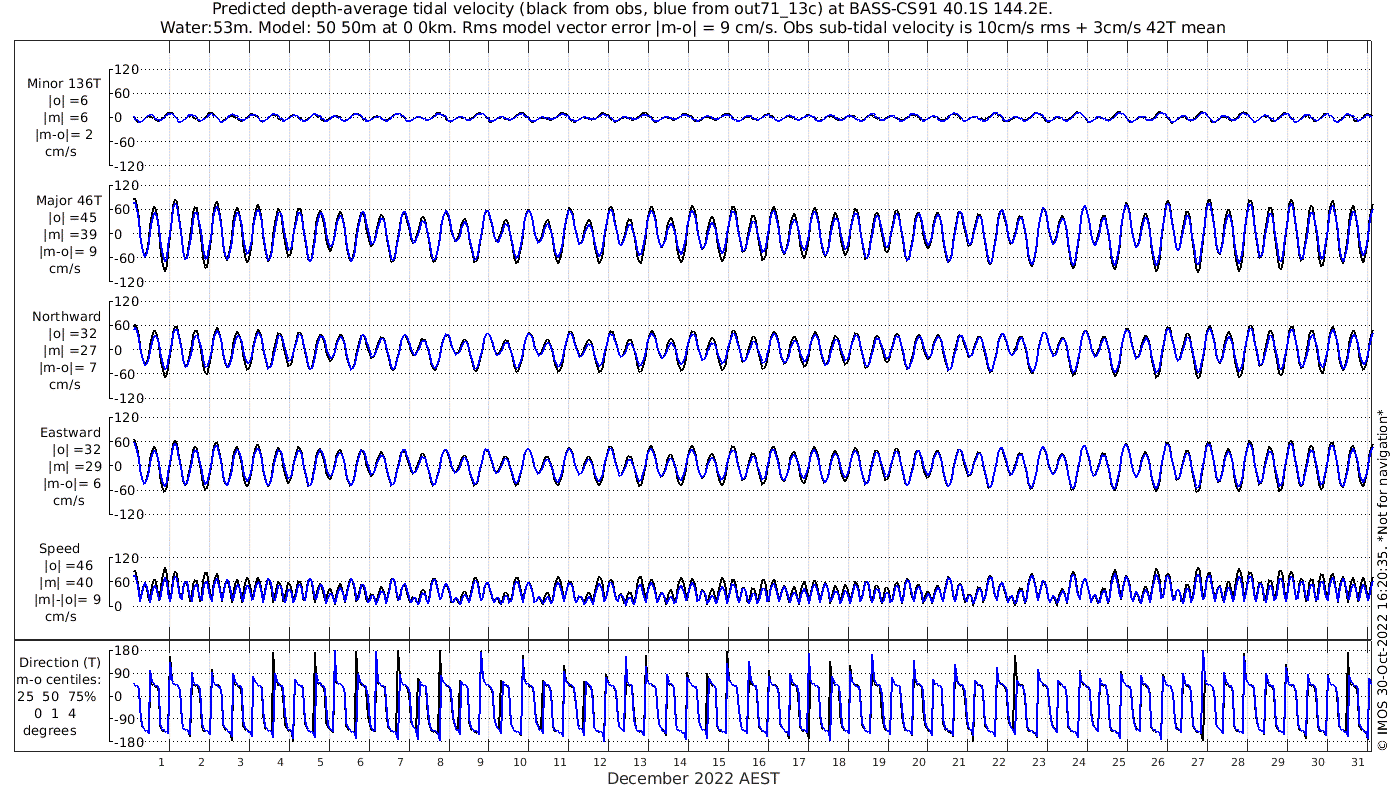Click the day '1' tick on the x-axis
Viewport: 1400px width, 800px height.
click(x=161, y=762)
